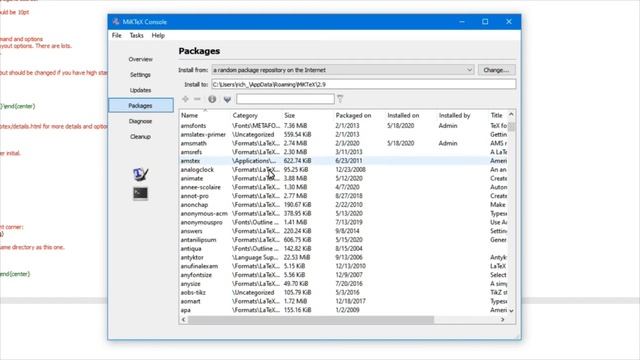The width and height of the screenshot is (640, 360).
Task: Click the horizontal scrollbar left arrow
Action: point(184,320)
